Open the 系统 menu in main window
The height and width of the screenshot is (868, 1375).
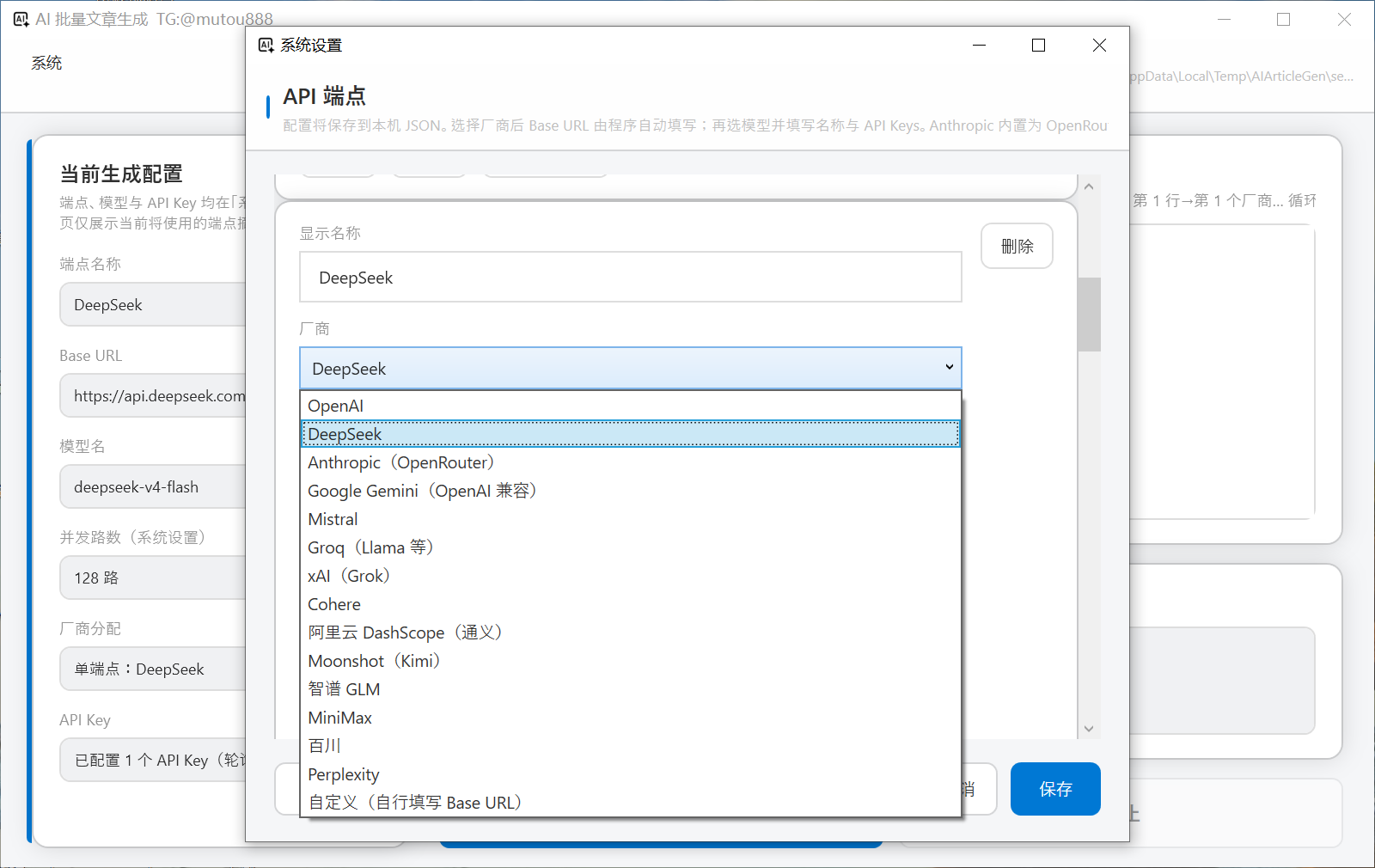click(46, 63)
